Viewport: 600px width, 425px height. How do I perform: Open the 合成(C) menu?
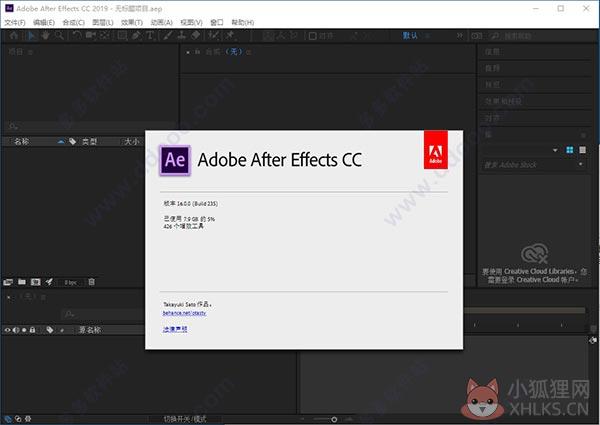(x=73, y=23)
